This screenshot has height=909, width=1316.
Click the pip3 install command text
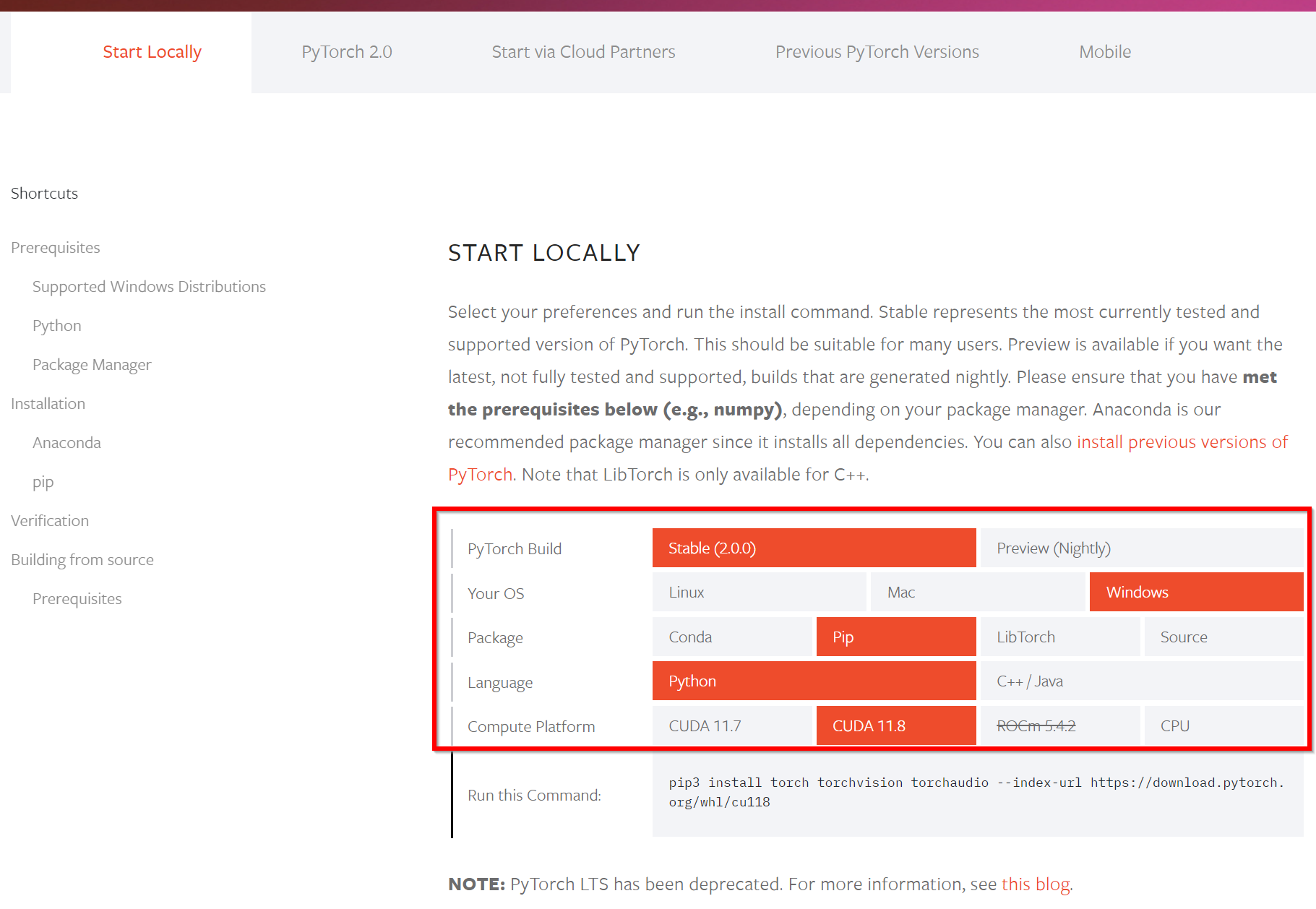coord(976,792)
